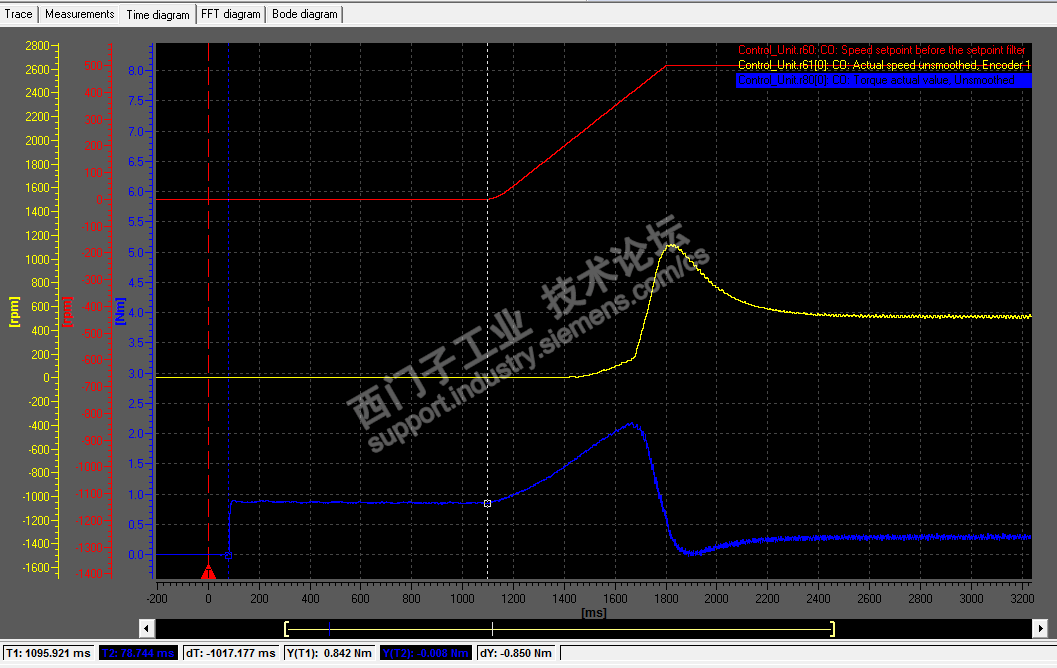Open the Measurements tab
Viewport: 1057px width, 668px height.
point(80,14)
